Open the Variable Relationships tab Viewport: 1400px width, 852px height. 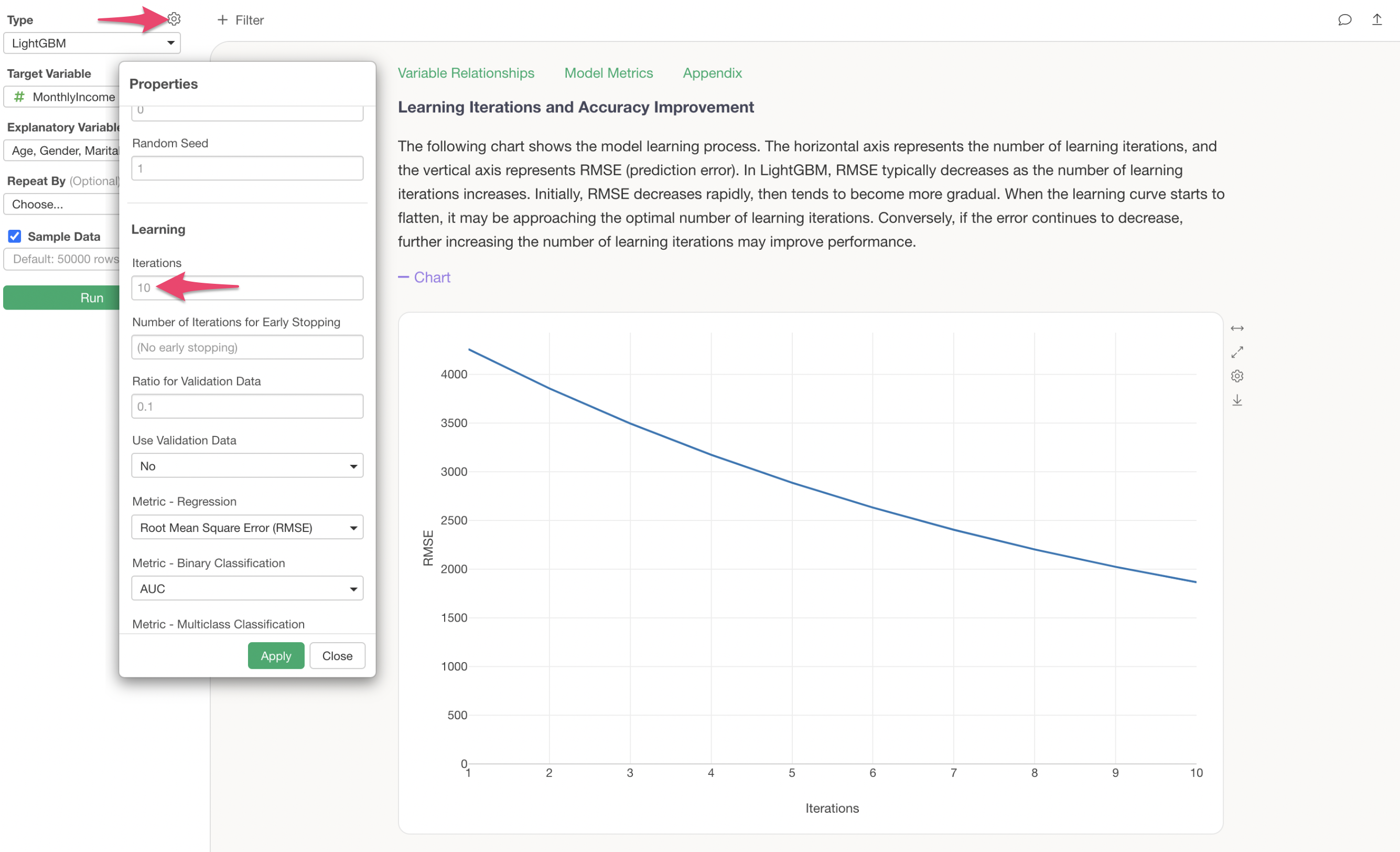click(x=465, y=73)
